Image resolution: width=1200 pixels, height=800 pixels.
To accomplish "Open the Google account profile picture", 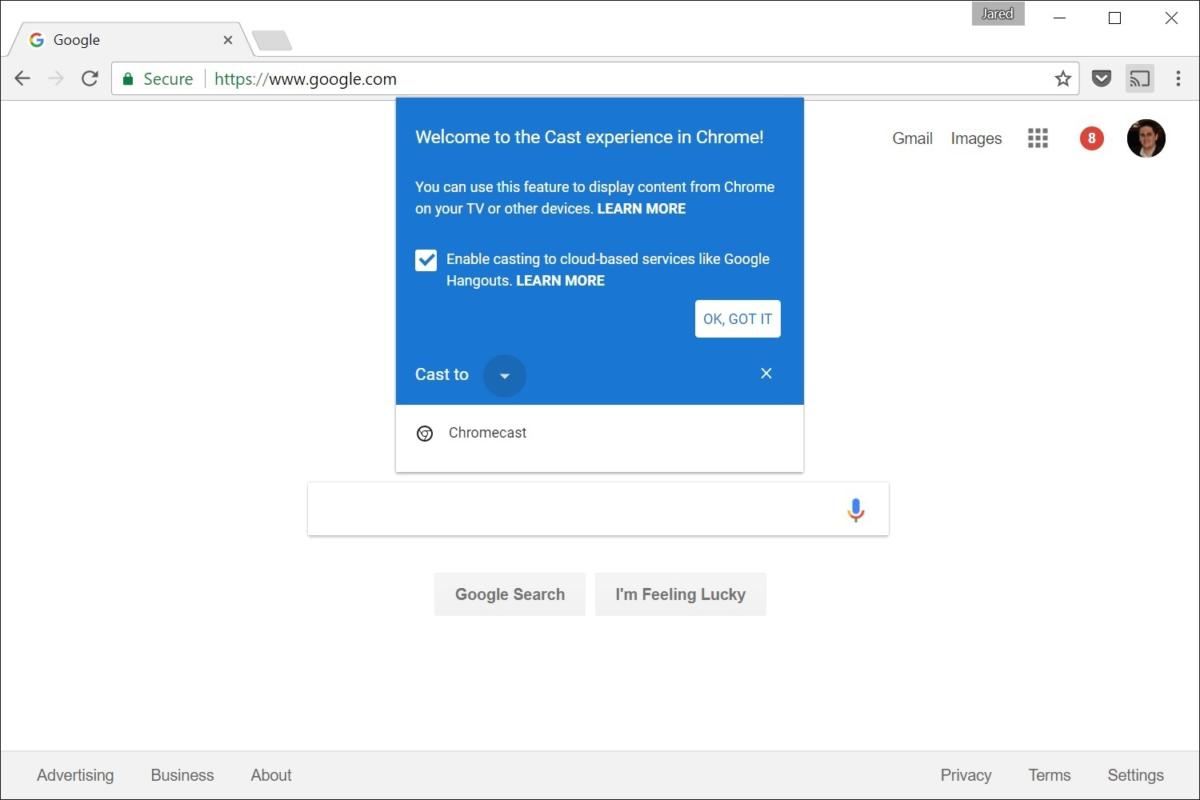I will [x=1146, y=138].
